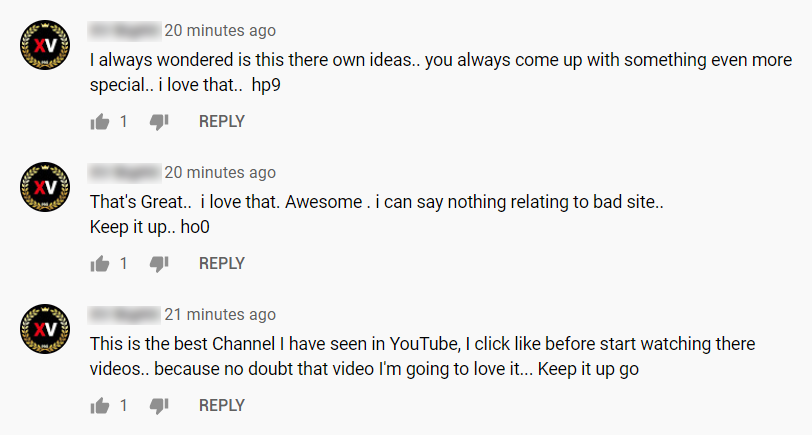
Task: Click like count on the "best Channel" comment
Action: 124,406
